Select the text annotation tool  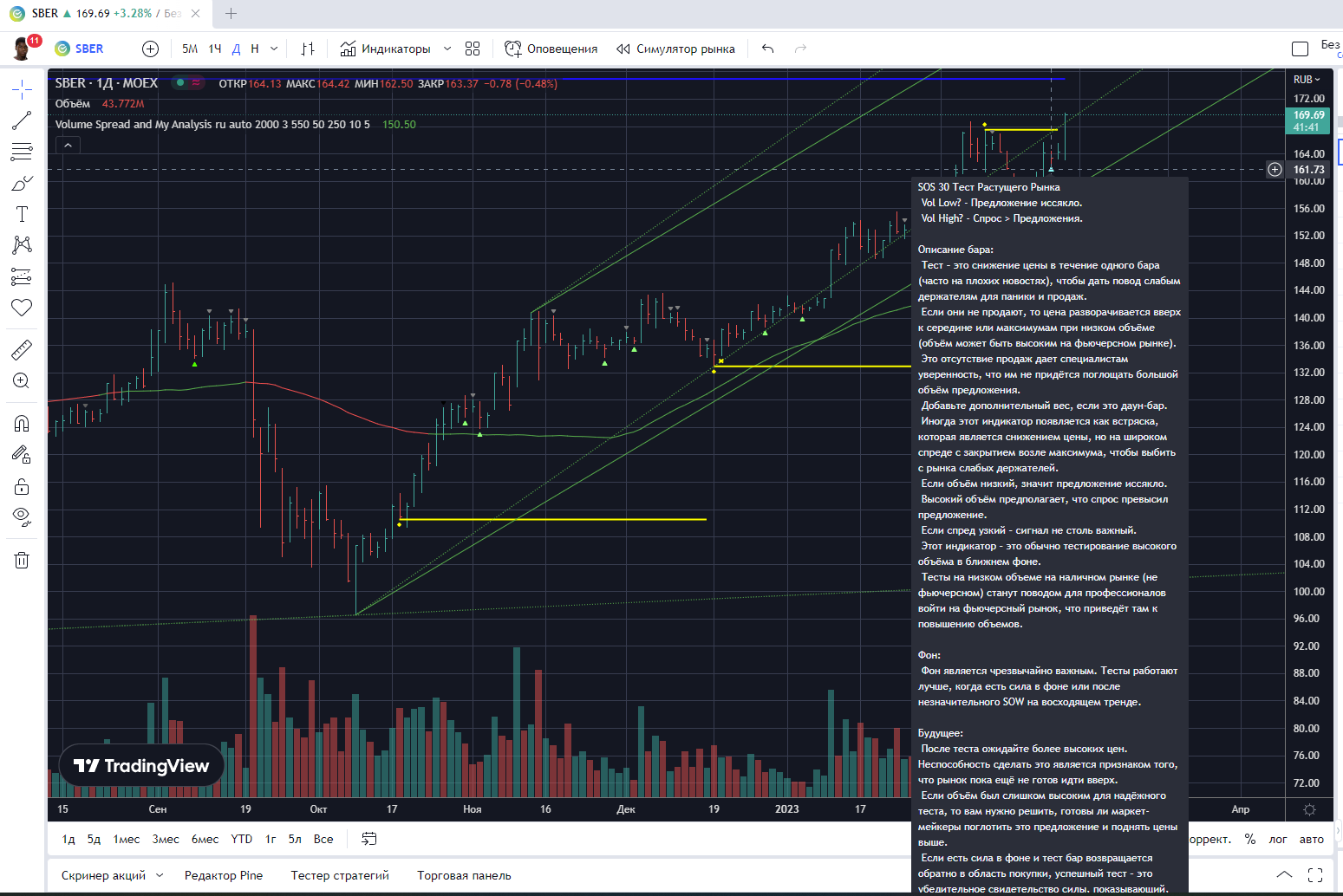[22, 214]
